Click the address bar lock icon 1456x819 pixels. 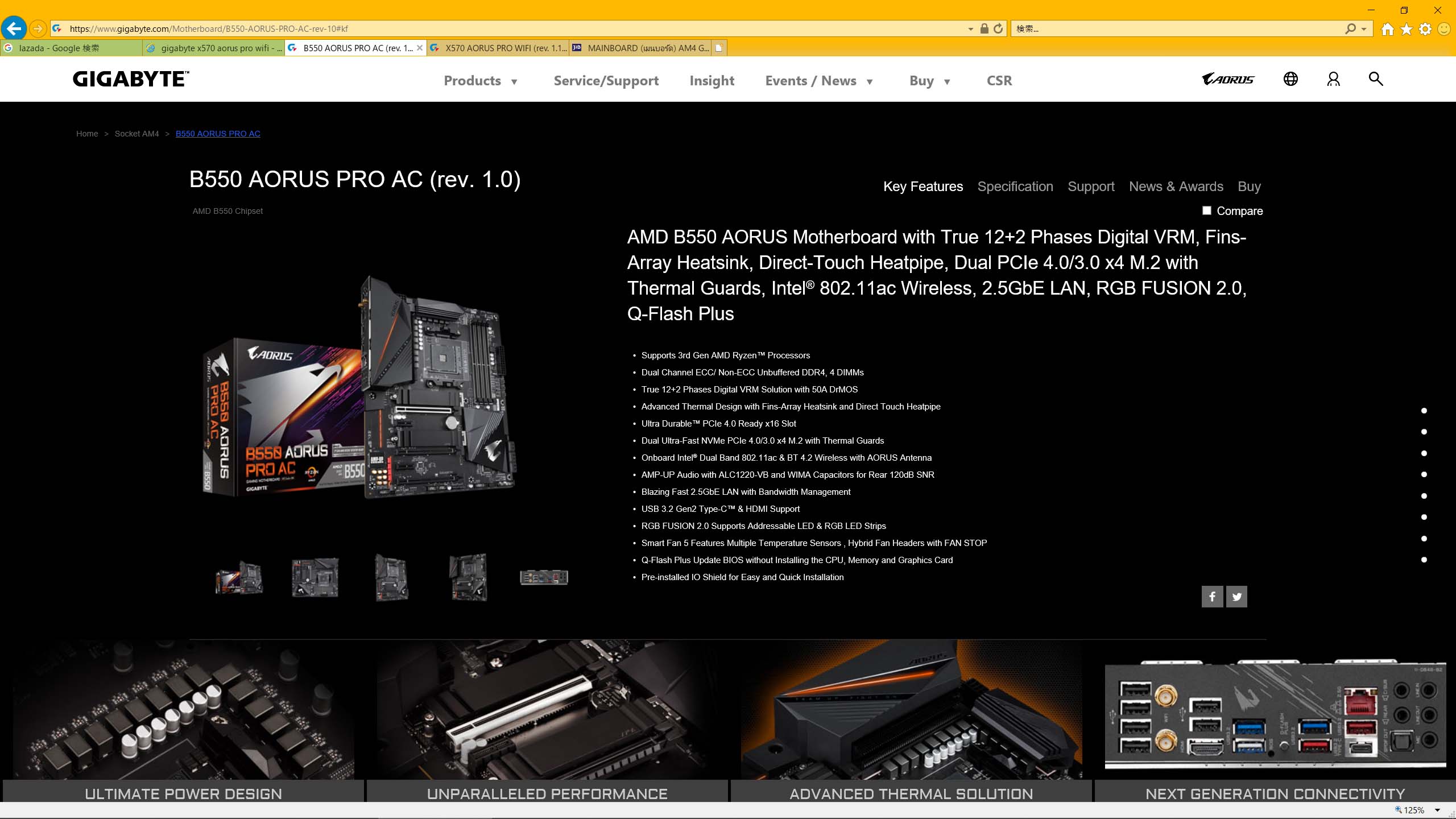click(x=984, y=28)
